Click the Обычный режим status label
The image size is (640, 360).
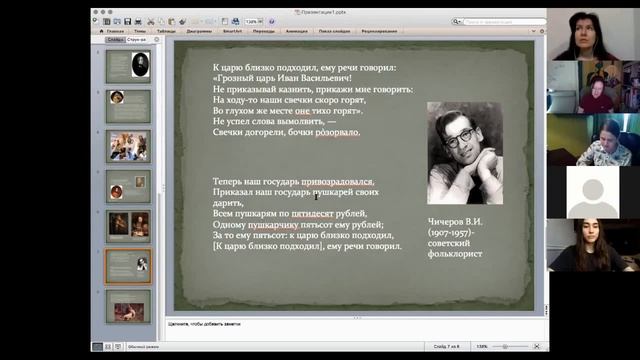143,347
